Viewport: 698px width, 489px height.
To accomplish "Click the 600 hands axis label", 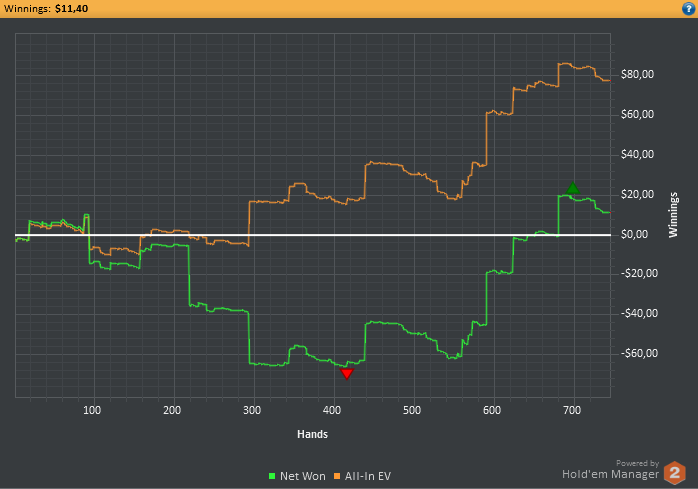I will (x=492, y=410).
